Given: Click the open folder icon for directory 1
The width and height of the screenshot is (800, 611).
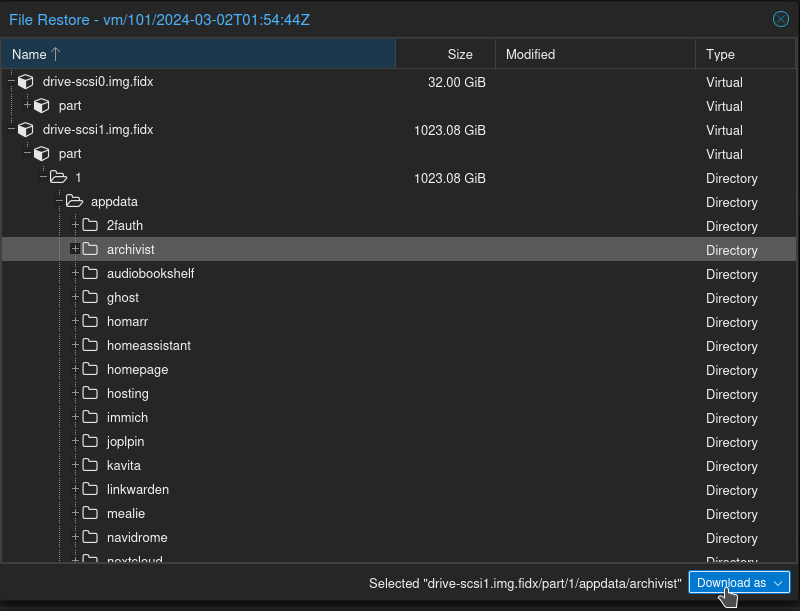Looking at the screenshot, I should (x=58, y=177).
